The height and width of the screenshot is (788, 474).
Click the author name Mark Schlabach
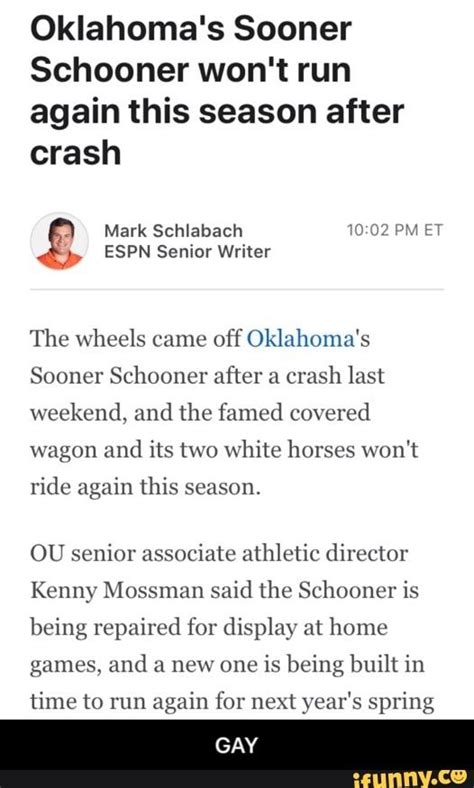pos(173,230)
